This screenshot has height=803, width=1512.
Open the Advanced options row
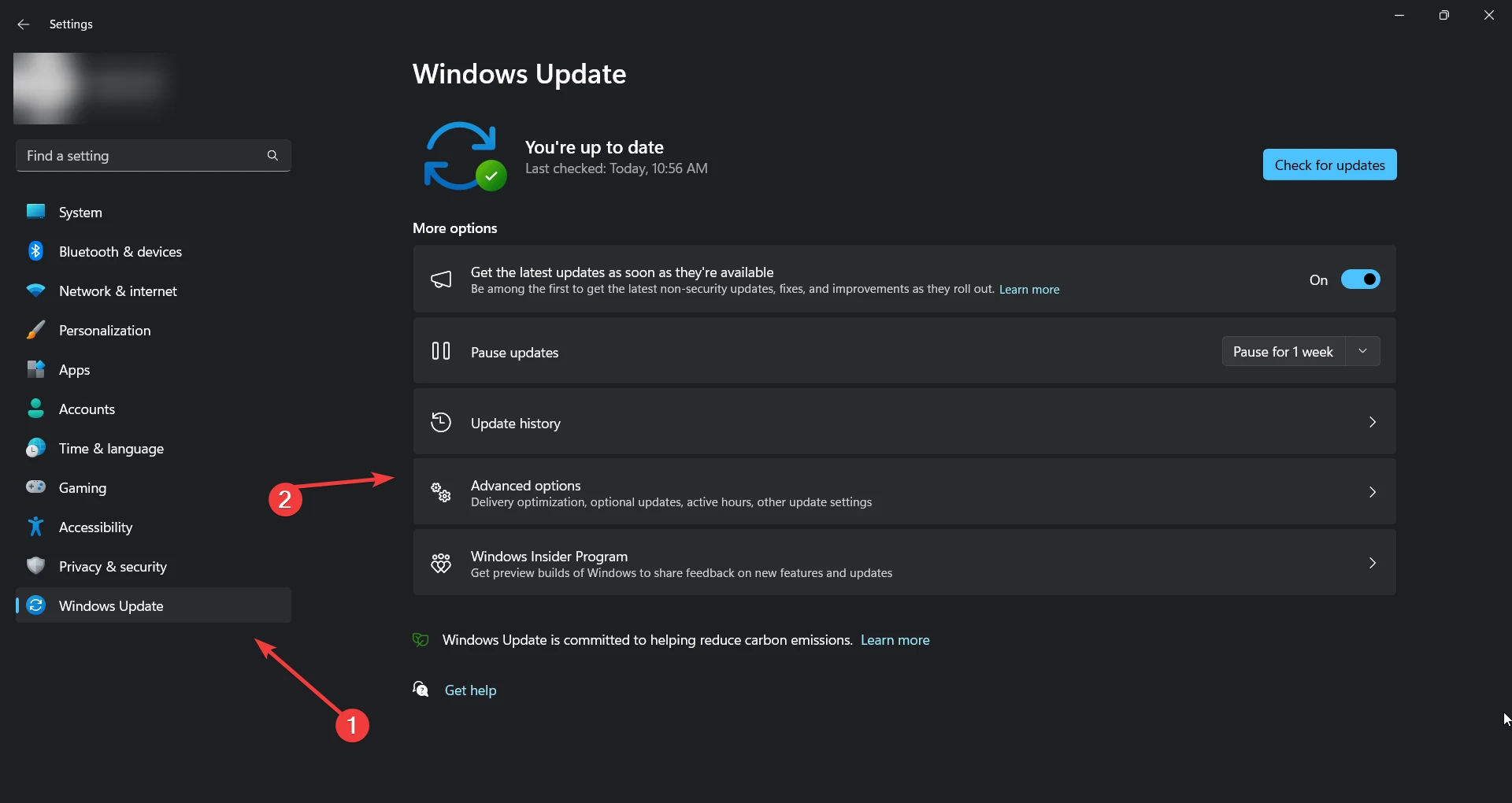coord(904,492)
